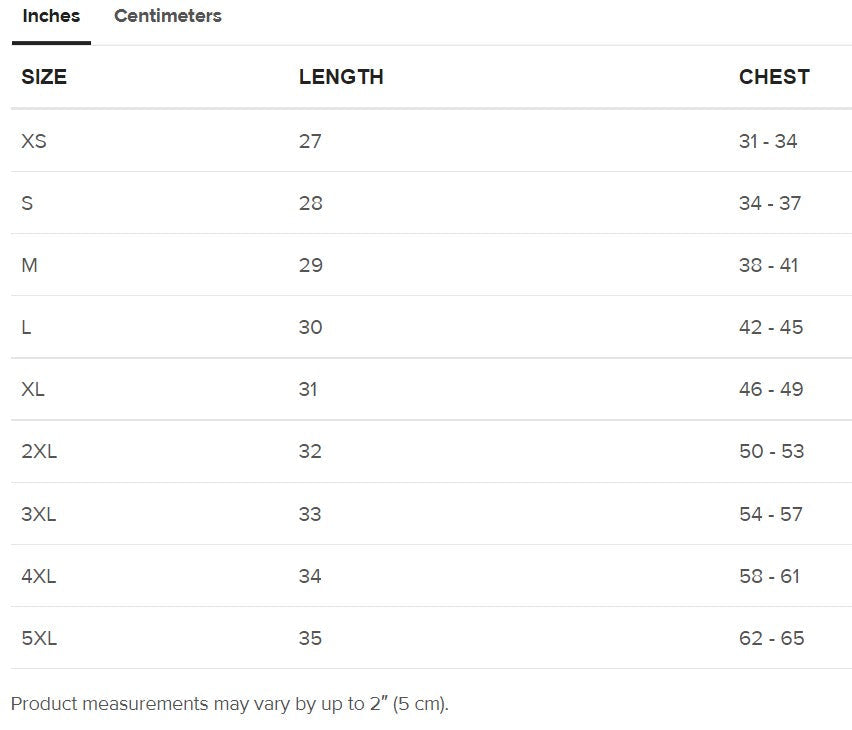Click length value 29 for medium

coord(310,265)
